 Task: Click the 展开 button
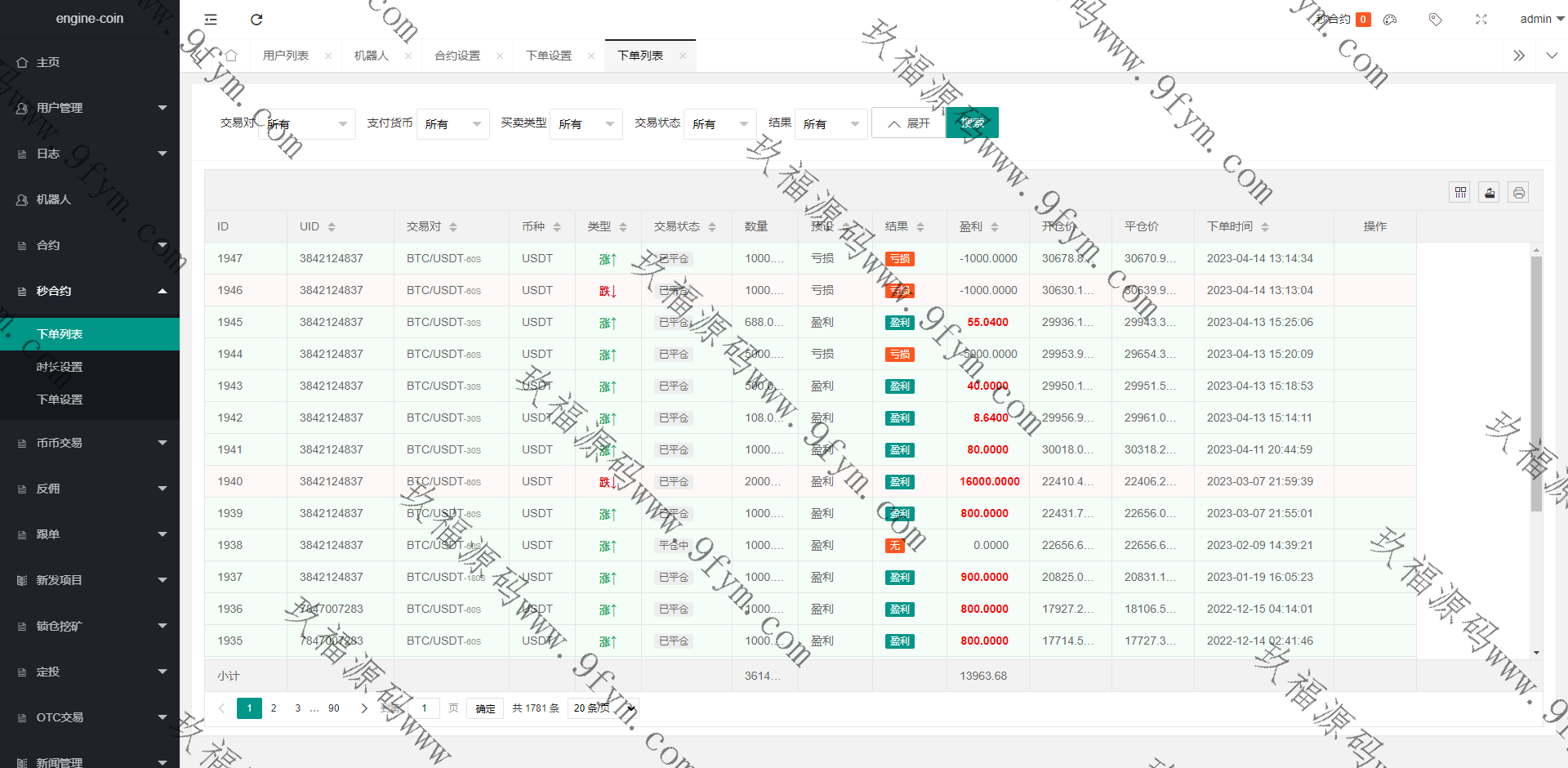(908, 123)
